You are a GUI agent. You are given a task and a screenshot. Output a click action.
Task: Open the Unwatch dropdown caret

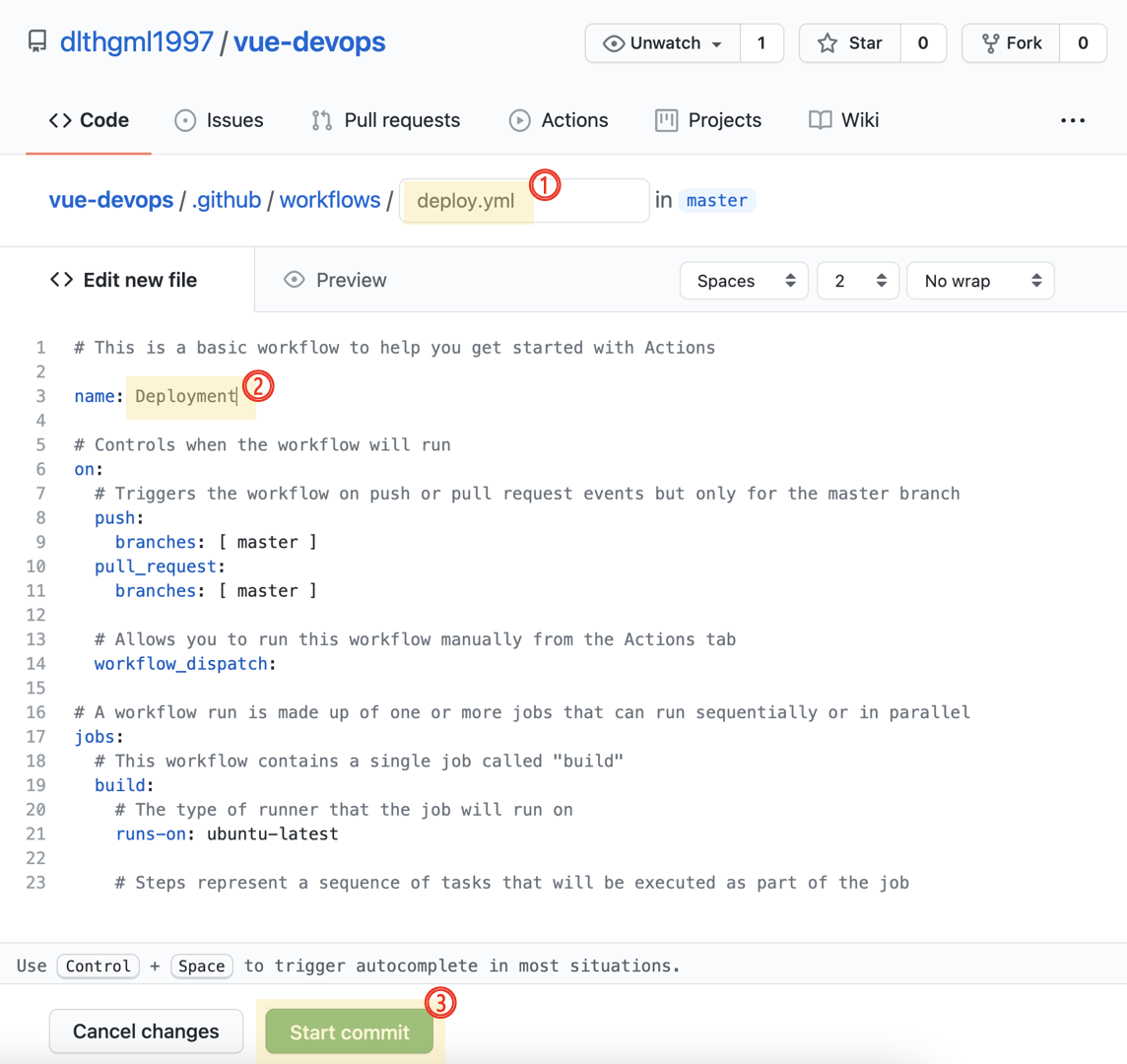pos(716,44)
